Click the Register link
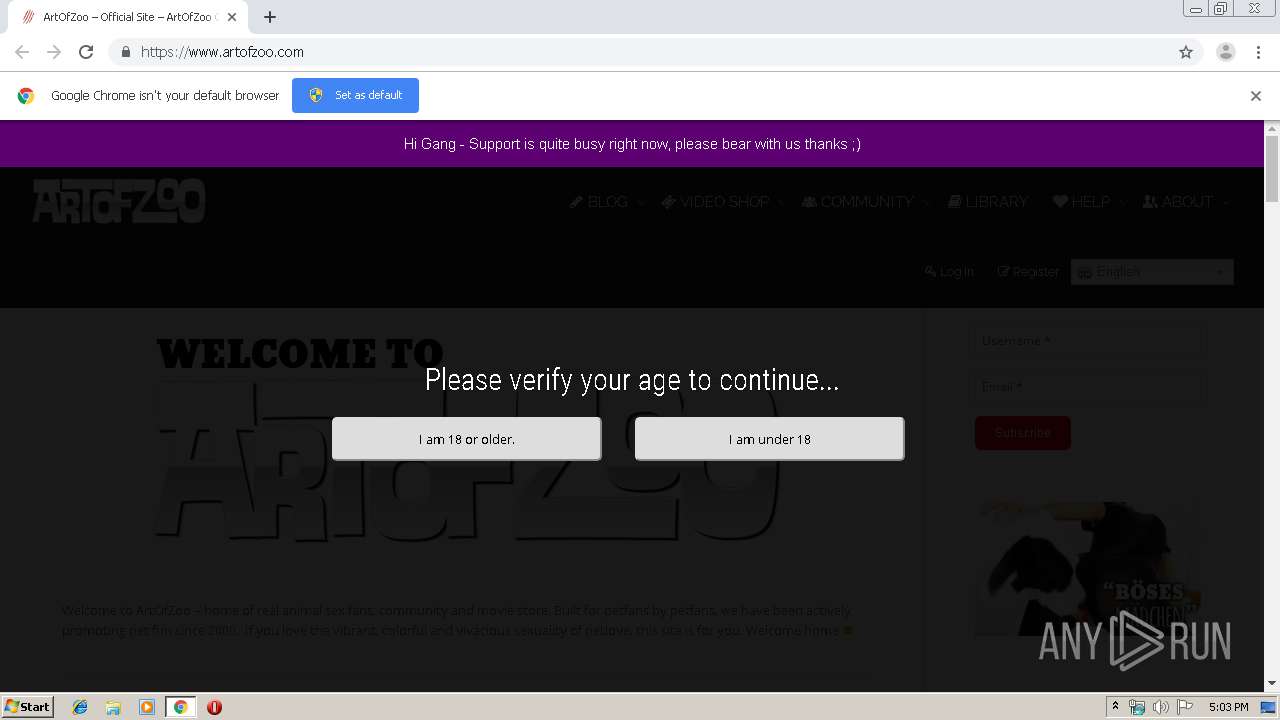Screen dimensions: 1280x720 (x=1028, y=272)
